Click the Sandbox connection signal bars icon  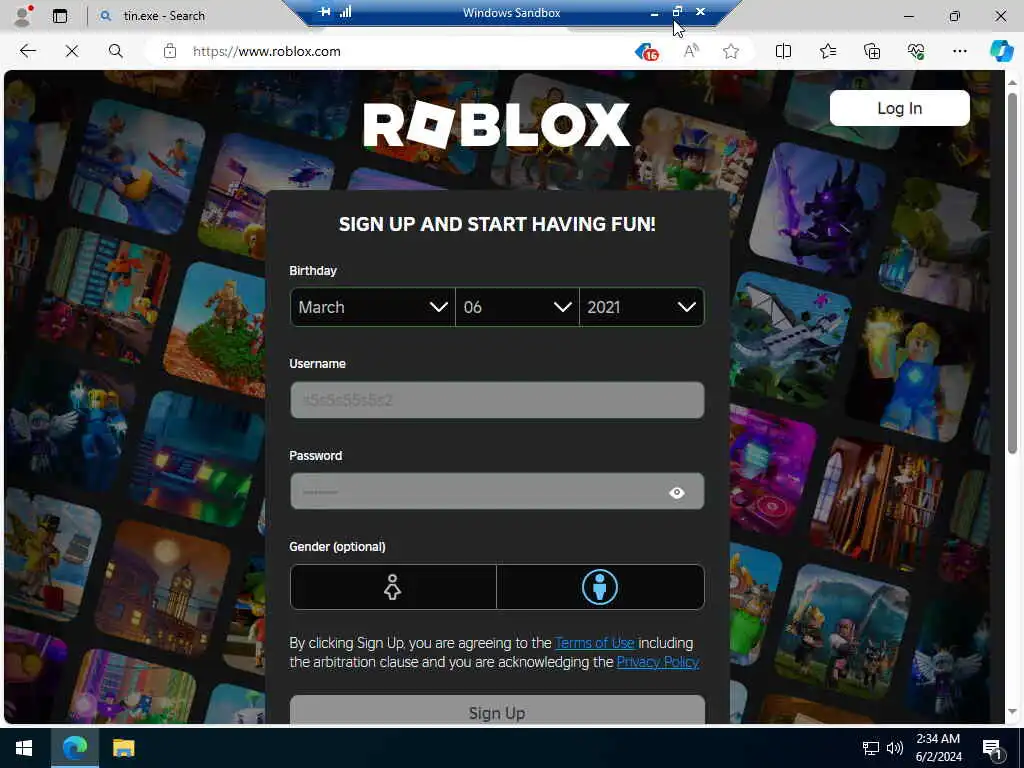[x=345, y=12]
